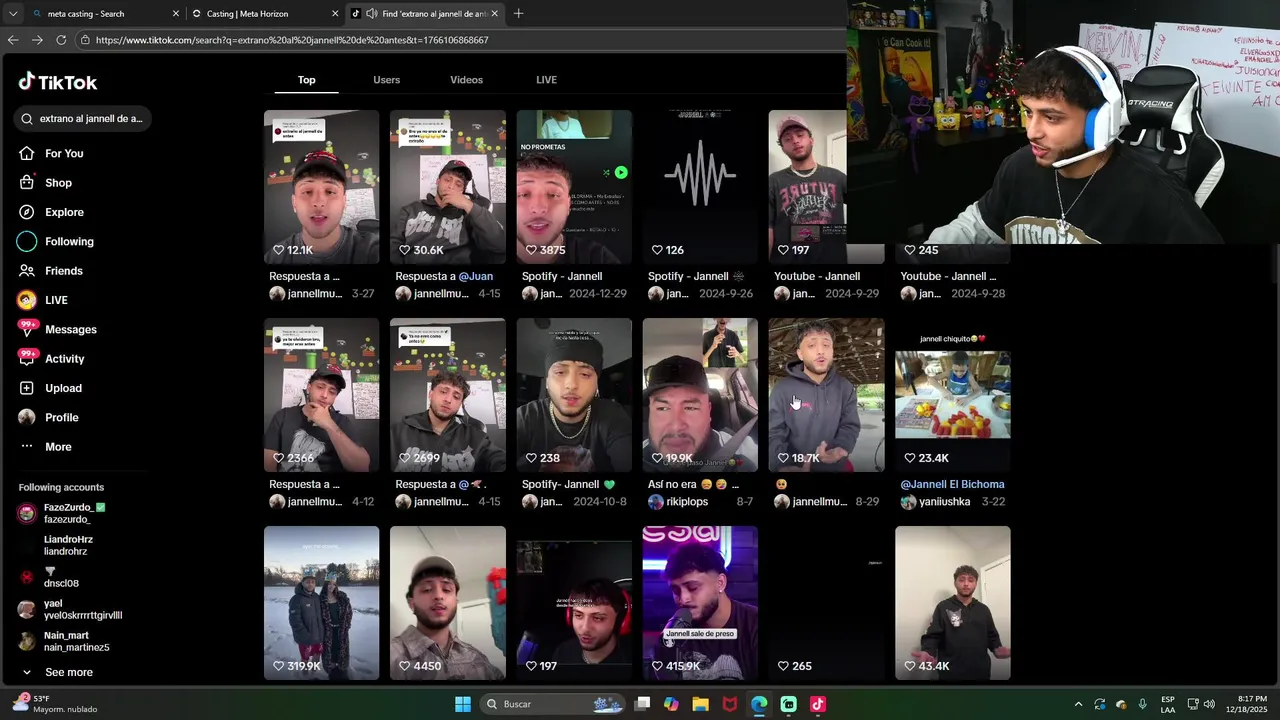Click the Windows Buscar search box
1280x720 pixels.
(x=551, y=704)
